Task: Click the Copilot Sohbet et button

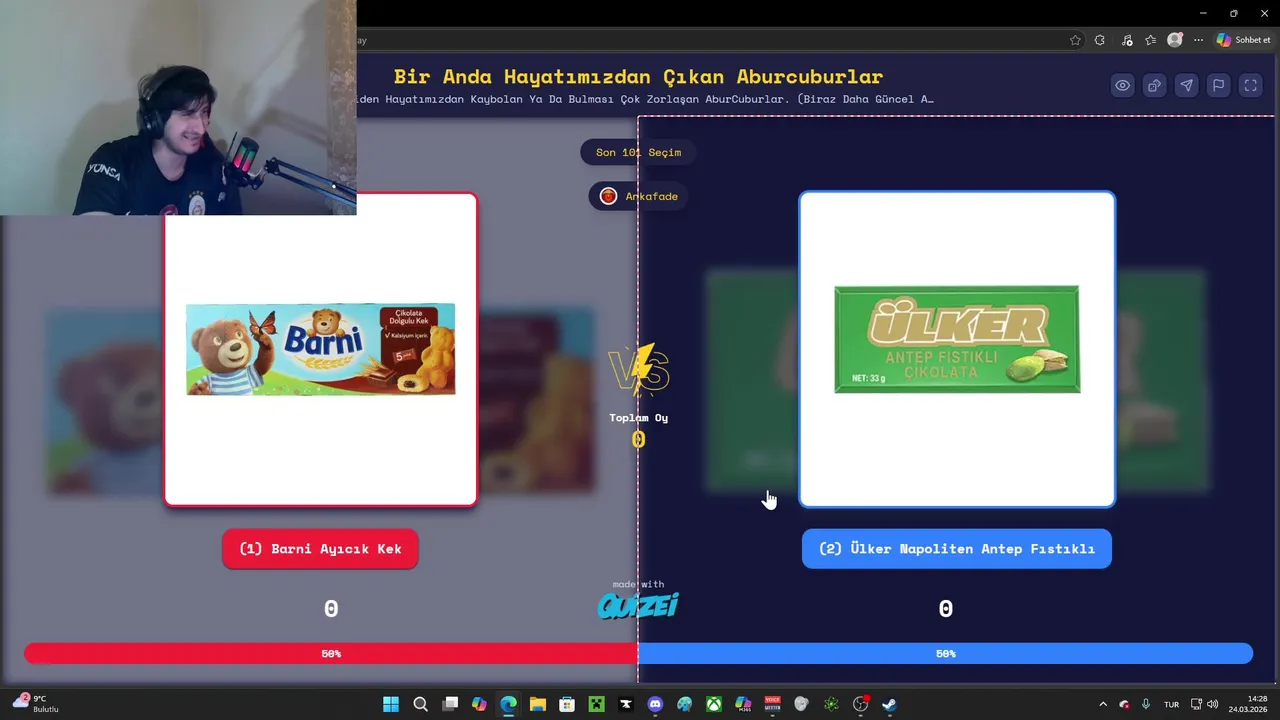Action: (x=1243, y=40)
